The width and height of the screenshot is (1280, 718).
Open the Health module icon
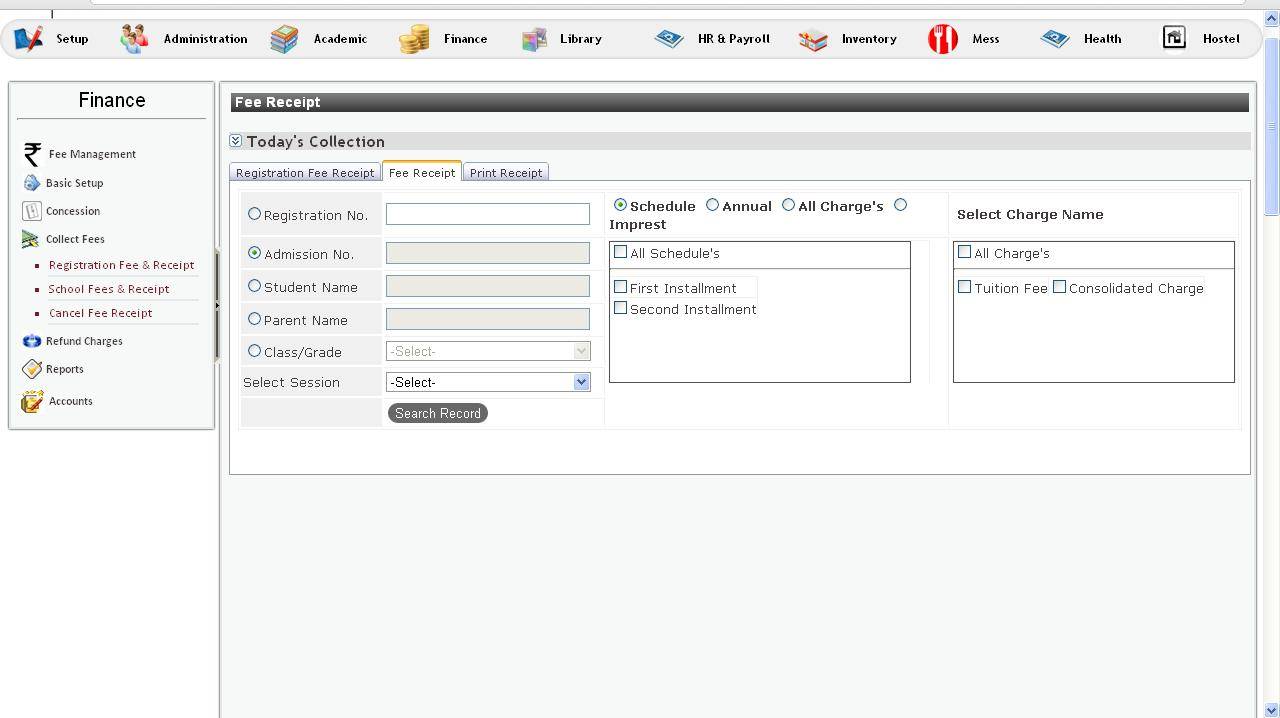[x=1055, y=39]
